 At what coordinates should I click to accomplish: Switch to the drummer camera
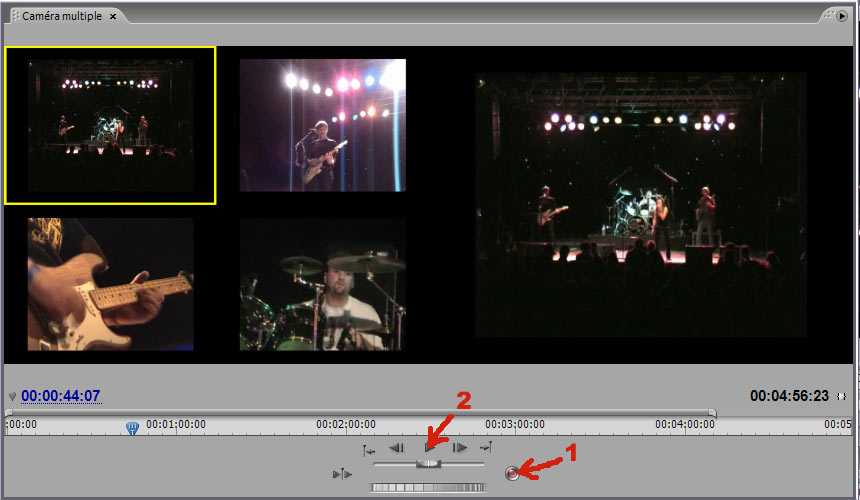(x=322, y=284)
